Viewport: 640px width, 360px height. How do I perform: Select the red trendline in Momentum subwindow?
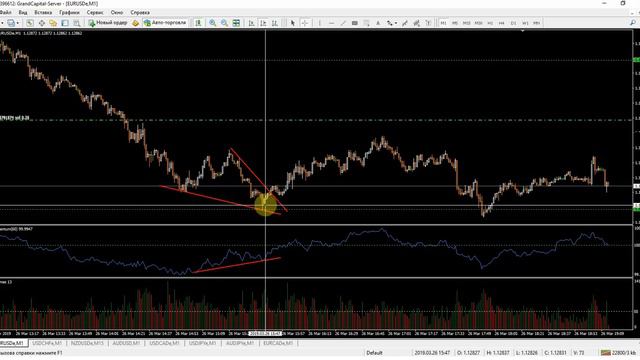coord(237,265)
